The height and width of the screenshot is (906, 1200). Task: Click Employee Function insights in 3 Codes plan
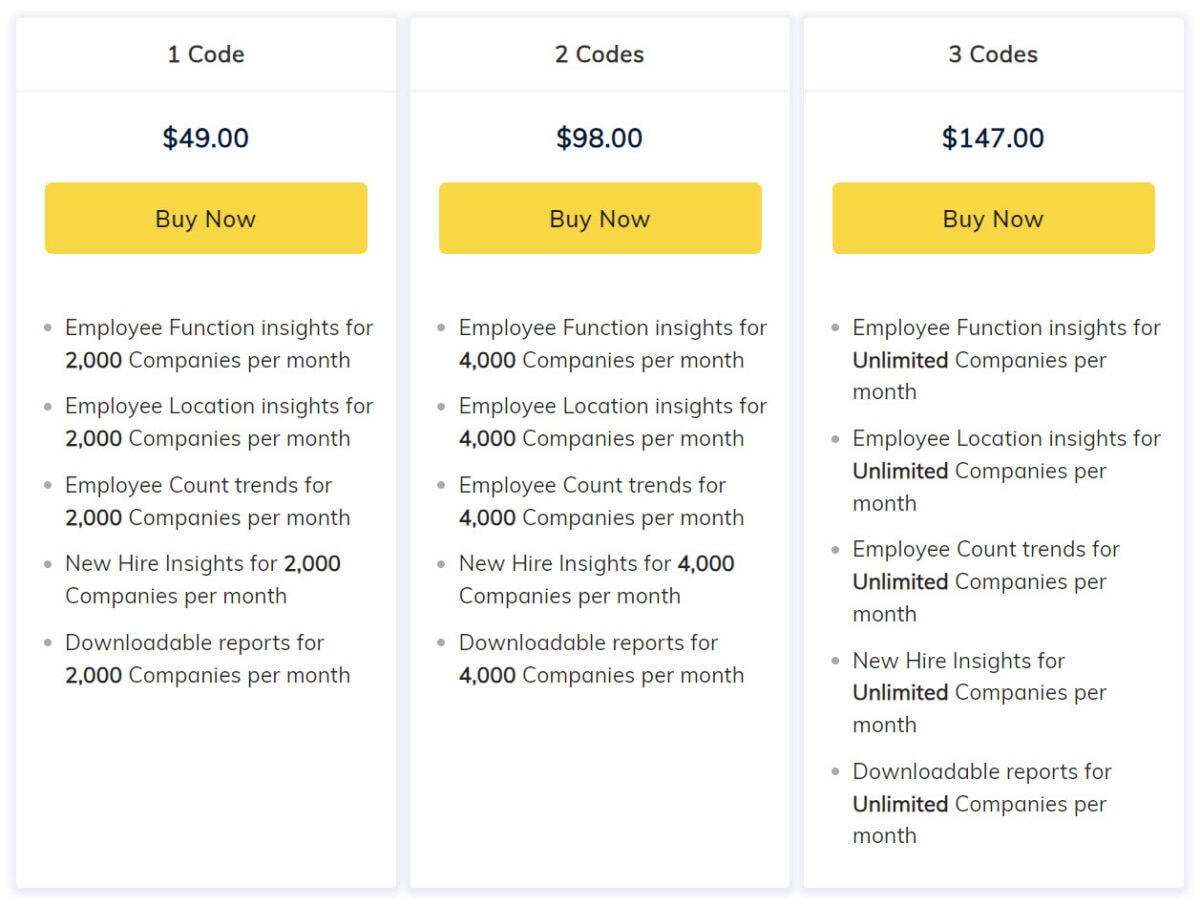pos(1006,327)
